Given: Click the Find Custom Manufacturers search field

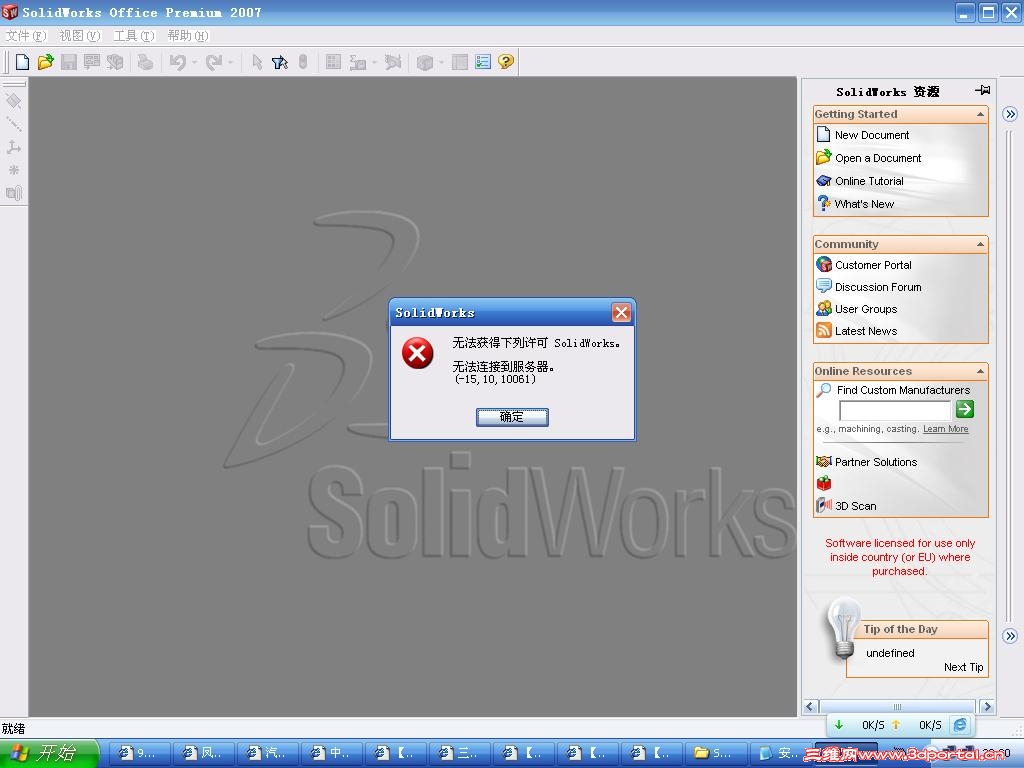Looking at the screenshot, I should 895,410.
